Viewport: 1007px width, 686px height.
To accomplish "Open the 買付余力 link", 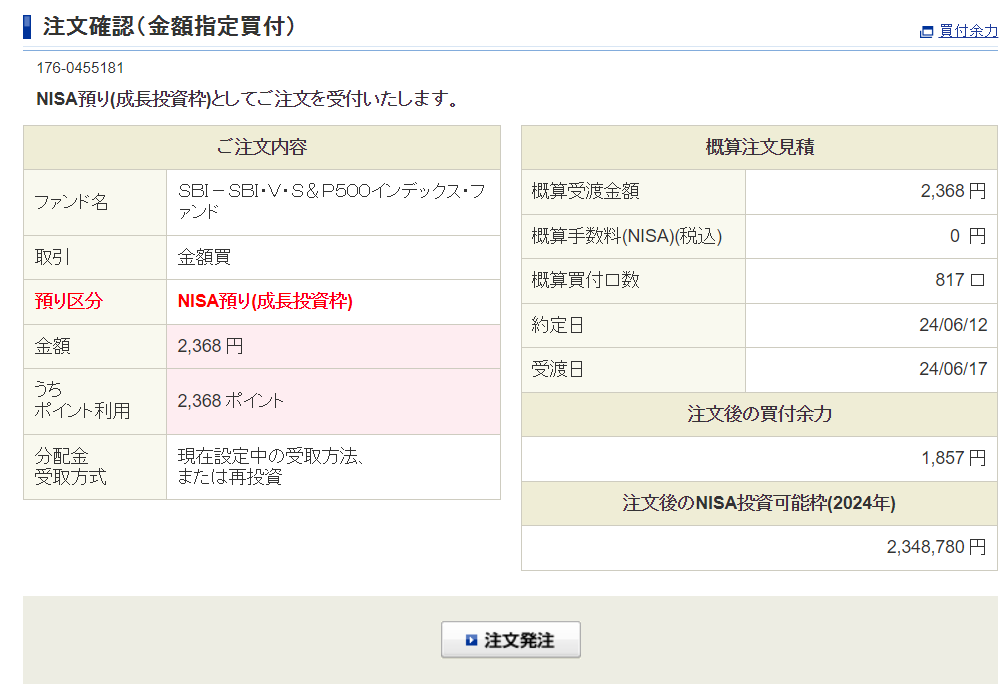I will 967,31.
